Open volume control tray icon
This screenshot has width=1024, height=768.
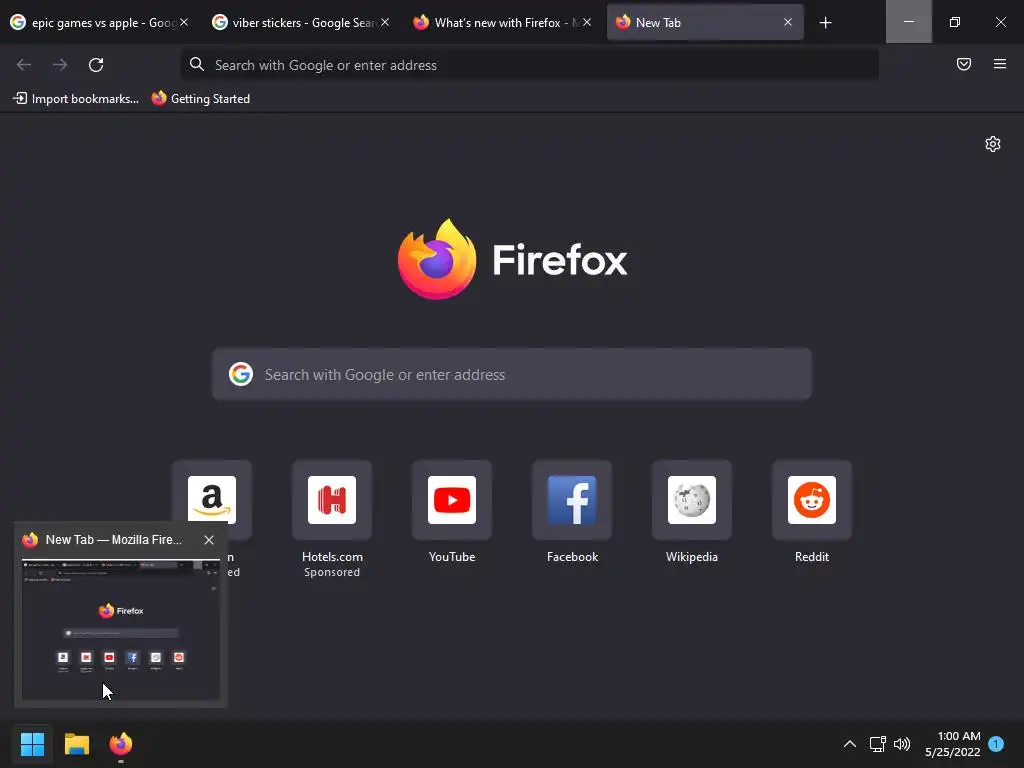pyautogui.click(x=902, y=744)
